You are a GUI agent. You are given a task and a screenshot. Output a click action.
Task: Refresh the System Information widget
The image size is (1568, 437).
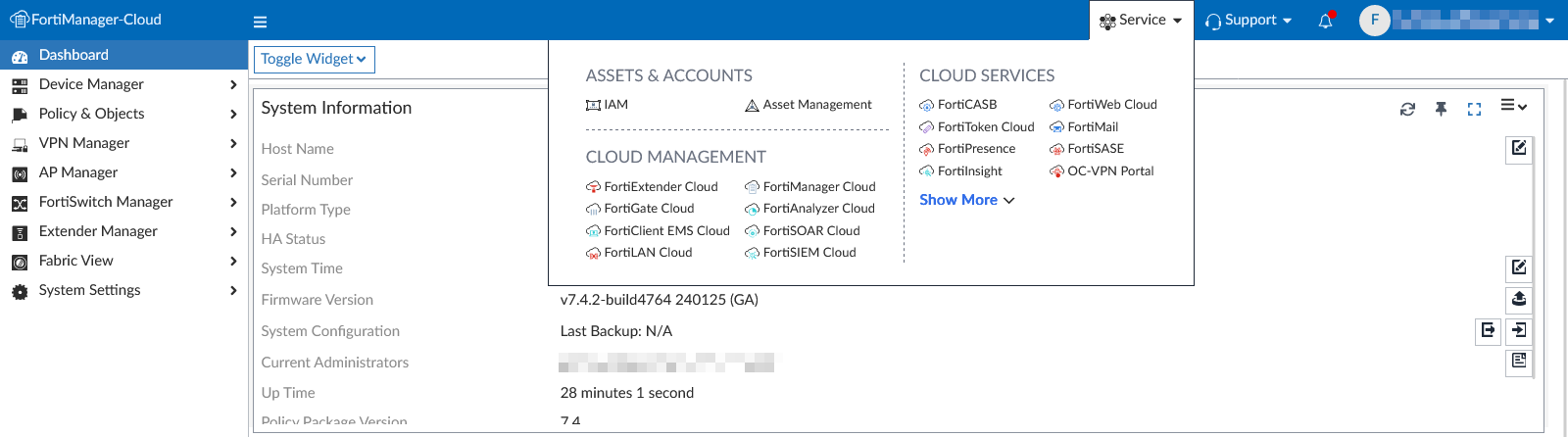coord(1407,109)
